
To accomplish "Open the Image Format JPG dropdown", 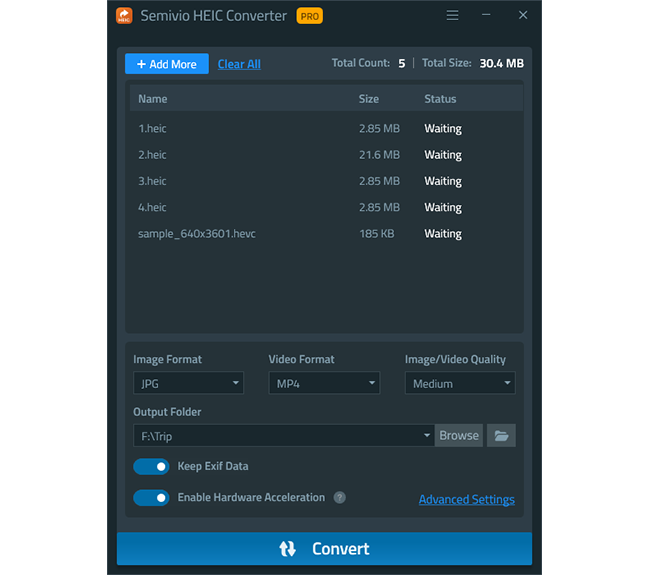I will pos(189,383).
